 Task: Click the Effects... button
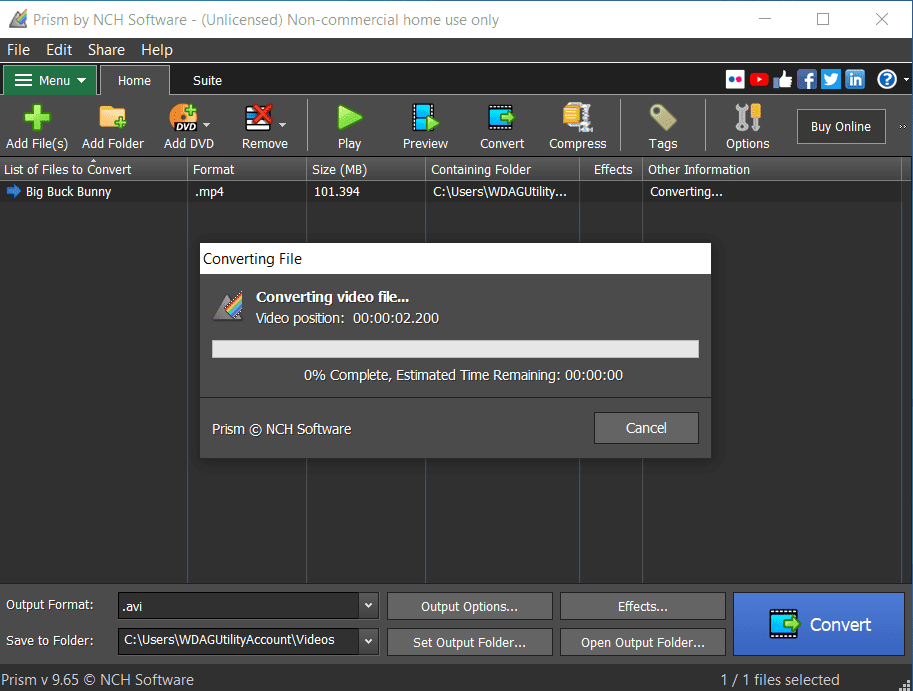(x=642, y=606)
